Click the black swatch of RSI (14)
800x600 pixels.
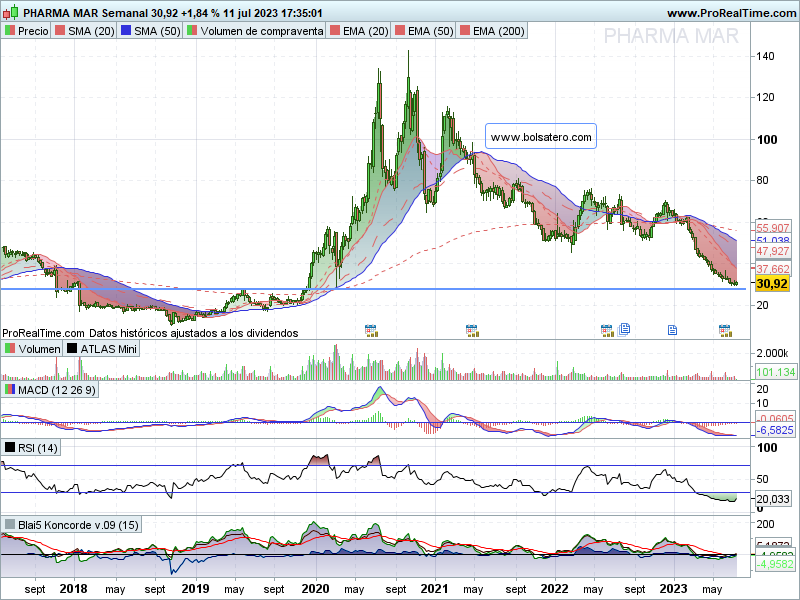coord(10,448)
